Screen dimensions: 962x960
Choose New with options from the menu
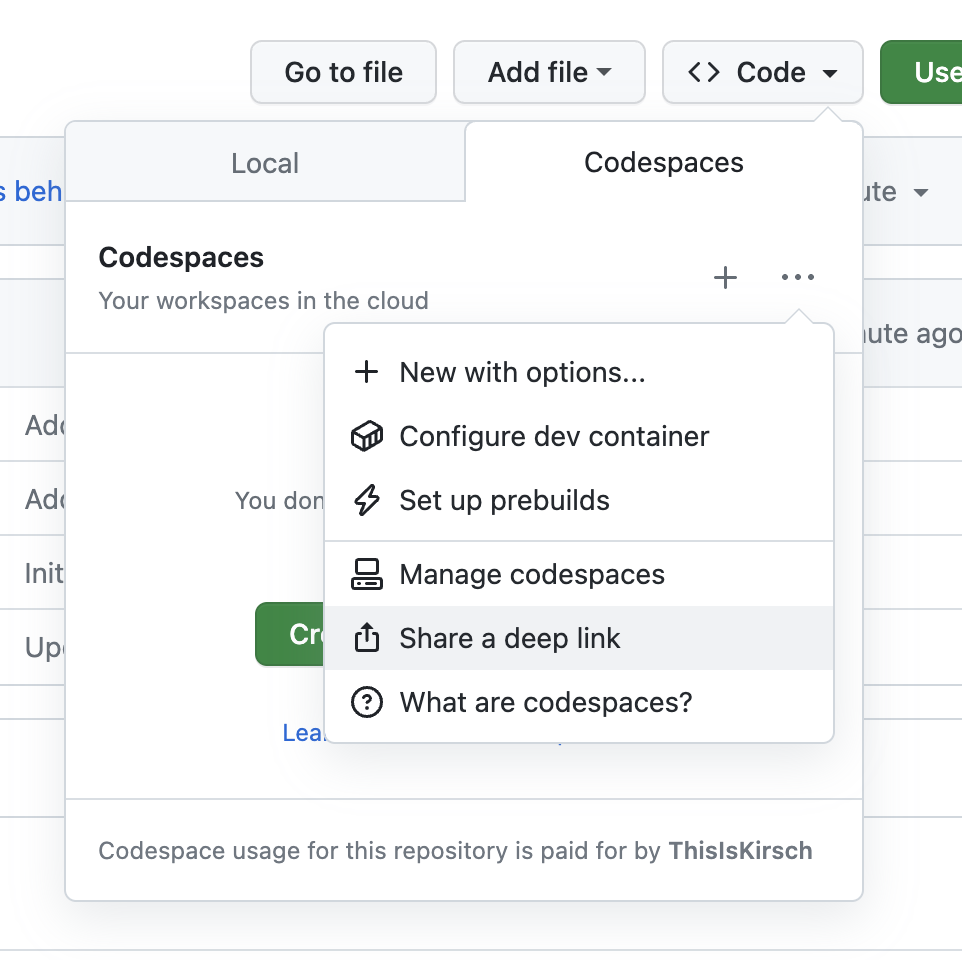[522, 372]
